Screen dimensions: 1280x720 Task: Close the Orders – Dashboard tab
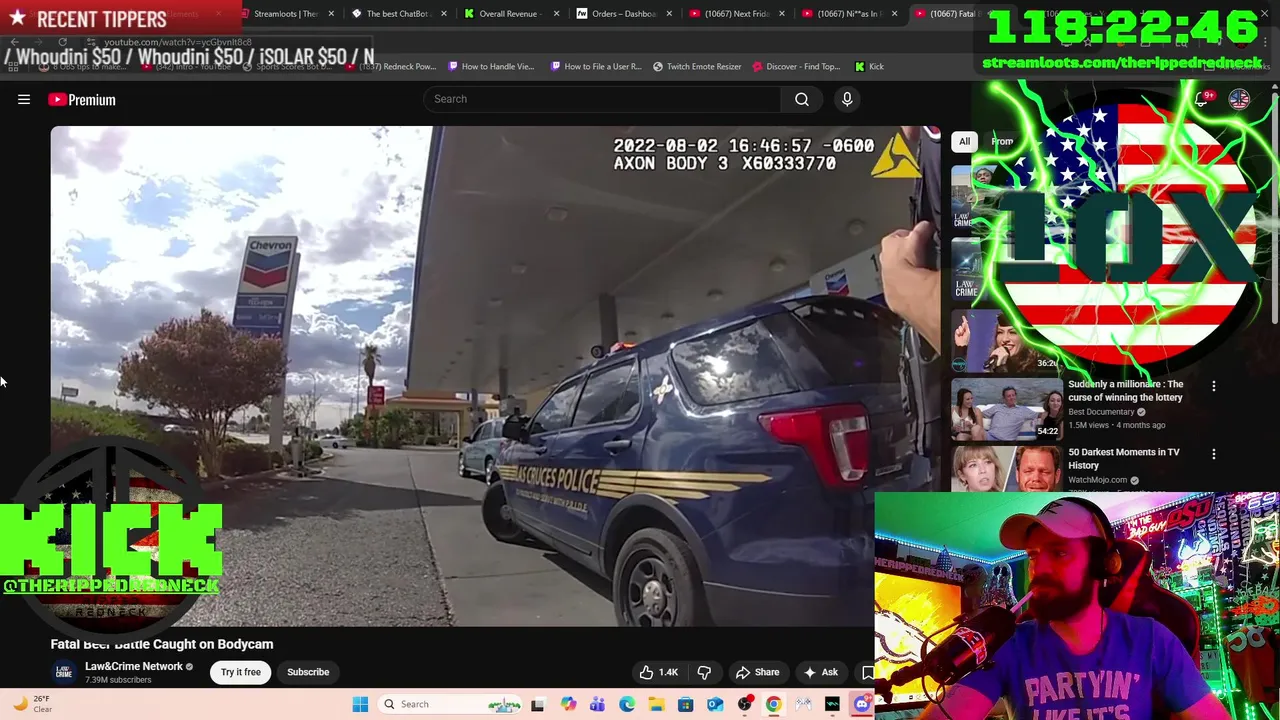(669, 14)
